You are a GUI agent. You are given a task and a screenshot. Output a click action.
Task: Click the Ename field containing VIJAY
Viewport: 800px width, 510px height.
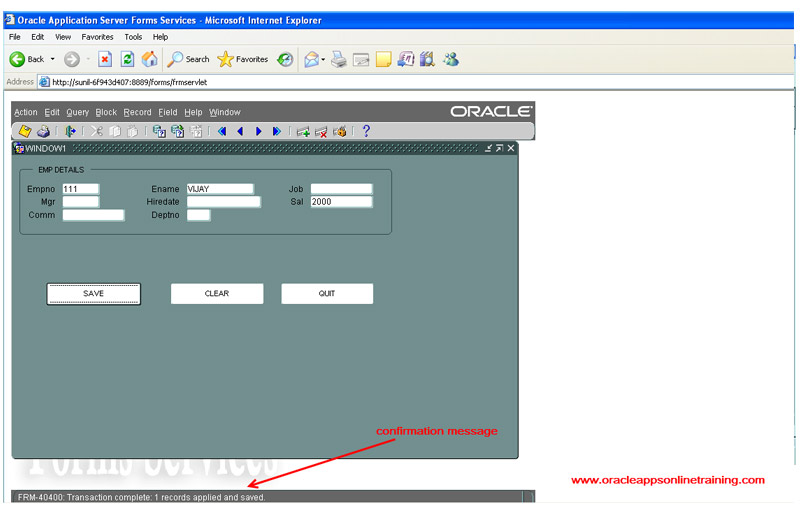tap(220, 189)
